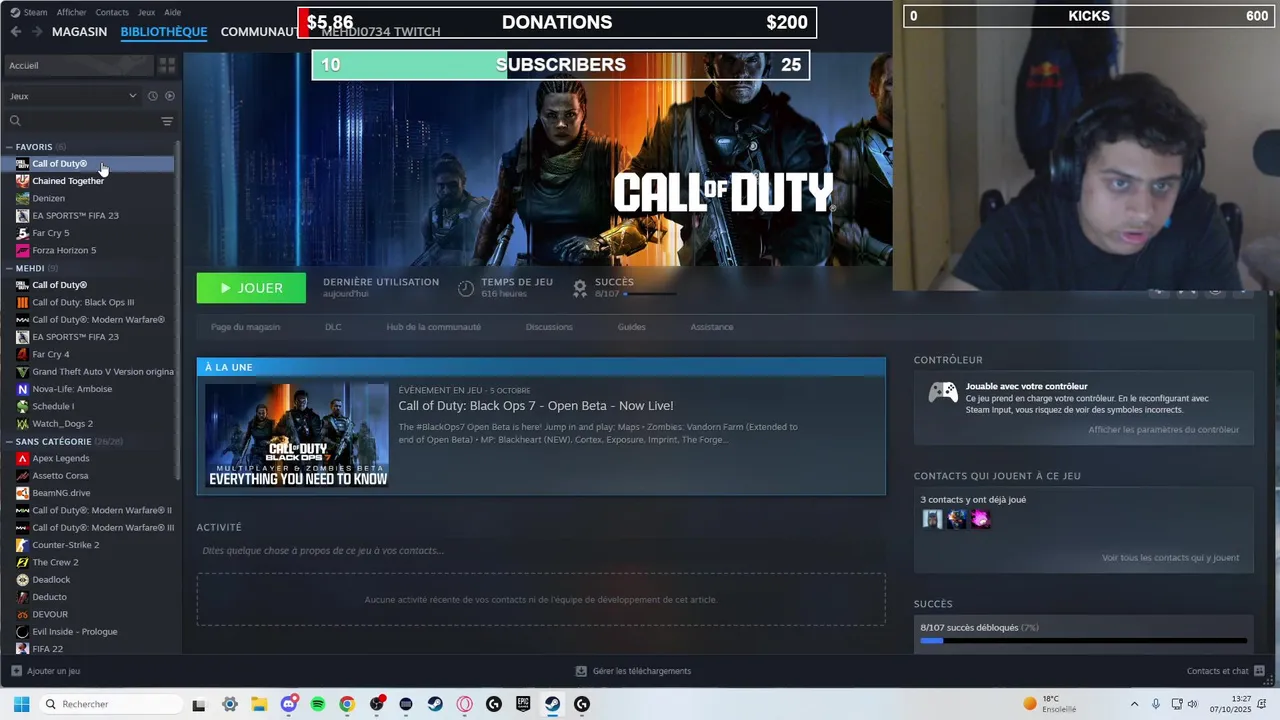Click the library sidebar scrollbar
The image size is (1280, 720).
tap(178, 310)
